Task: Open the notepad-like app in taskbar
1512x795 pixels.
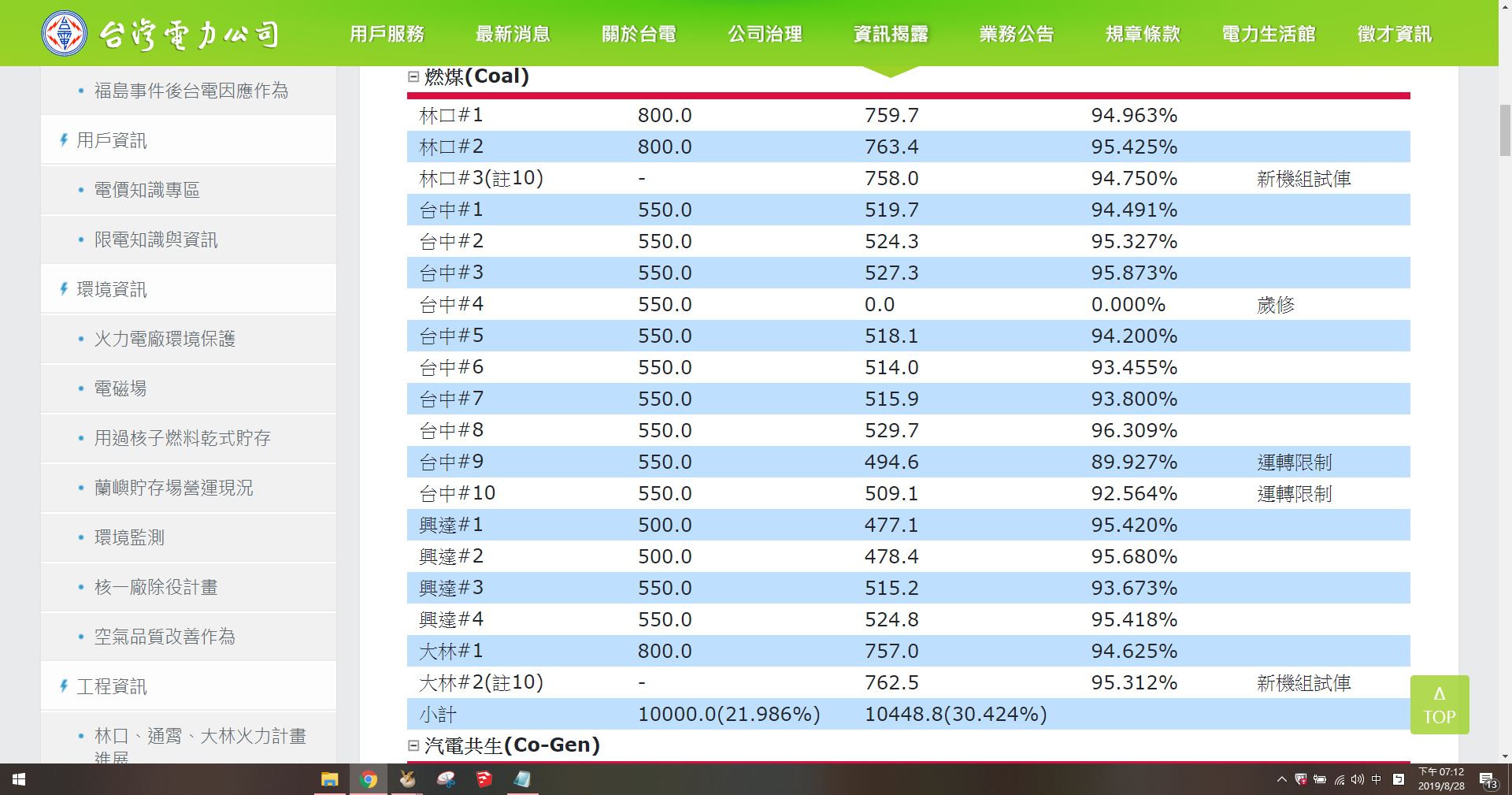Action: point(522,779)
